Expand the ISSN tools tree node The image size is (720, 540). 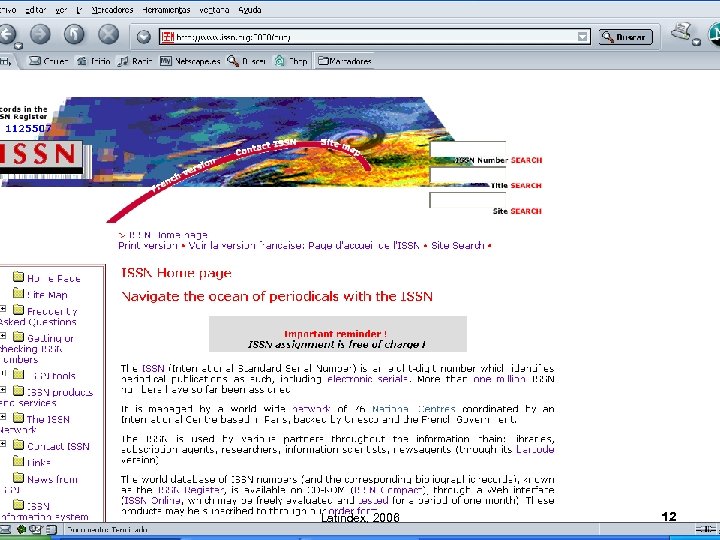pyautogui.click(x=3, y=373)
